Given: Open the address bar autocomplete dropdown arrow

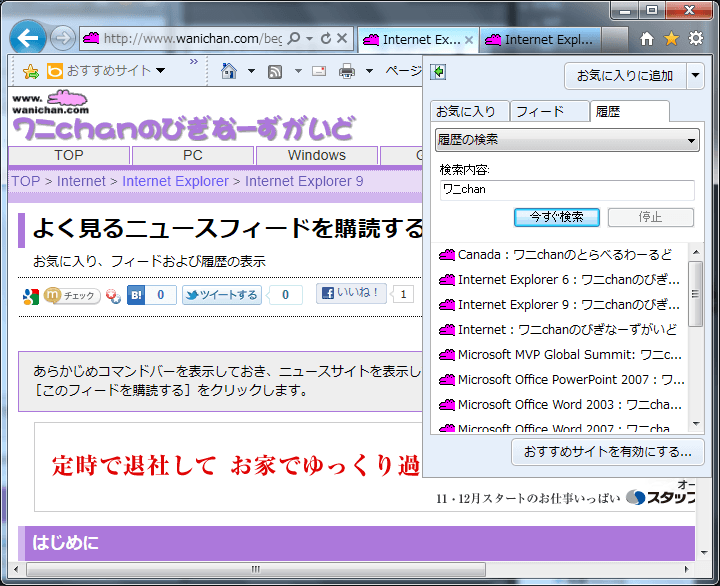Looking at the screenshot, I should point(310,39).
